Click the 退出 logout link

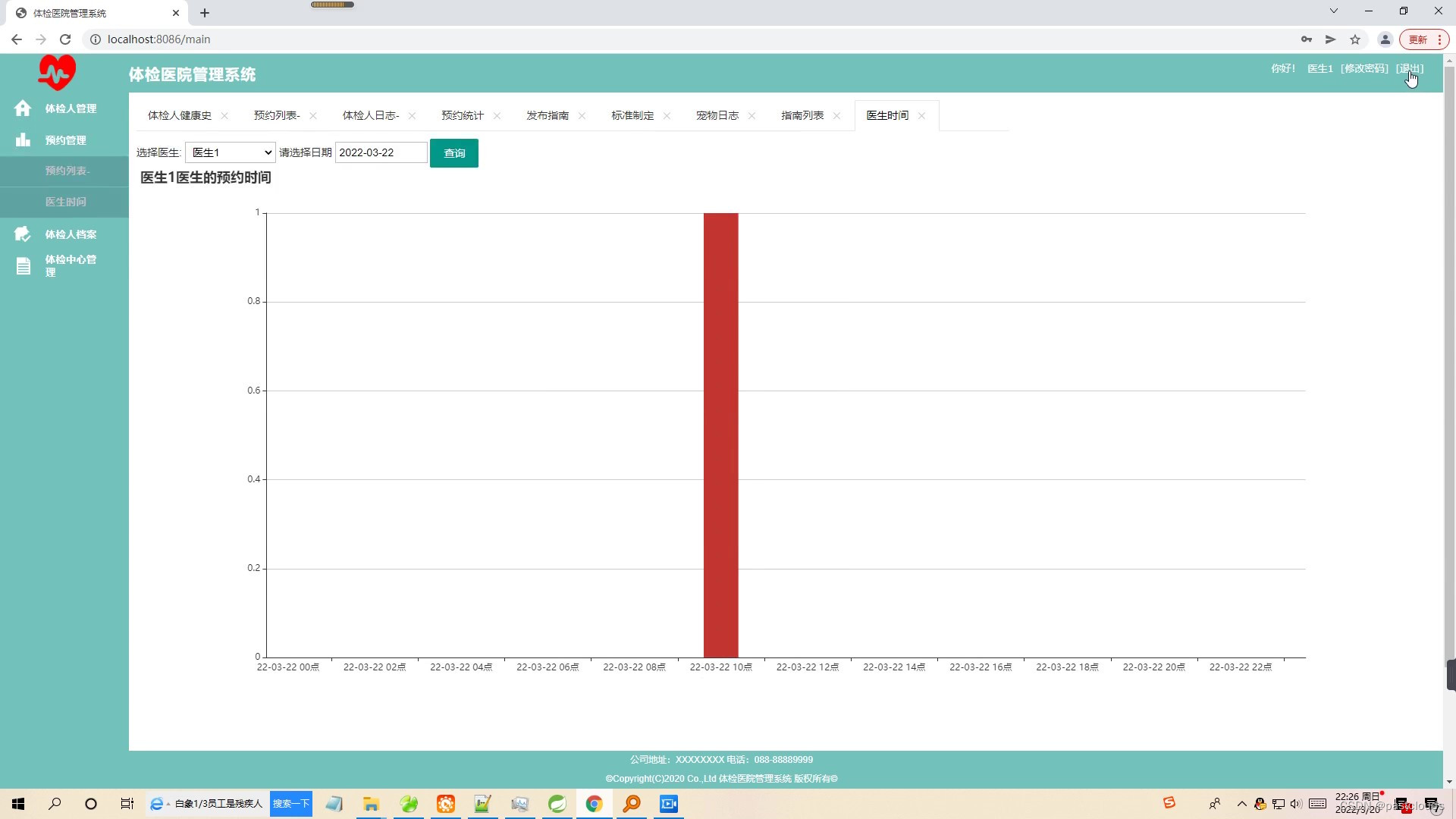coord(1409,68)
